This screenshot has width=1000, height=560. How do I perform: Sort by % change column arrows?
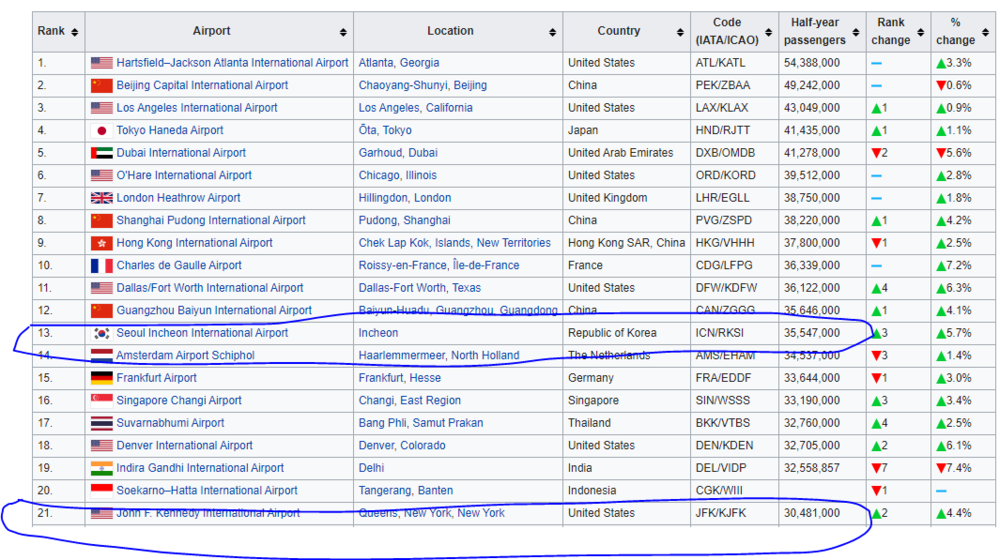coord(985,32)
